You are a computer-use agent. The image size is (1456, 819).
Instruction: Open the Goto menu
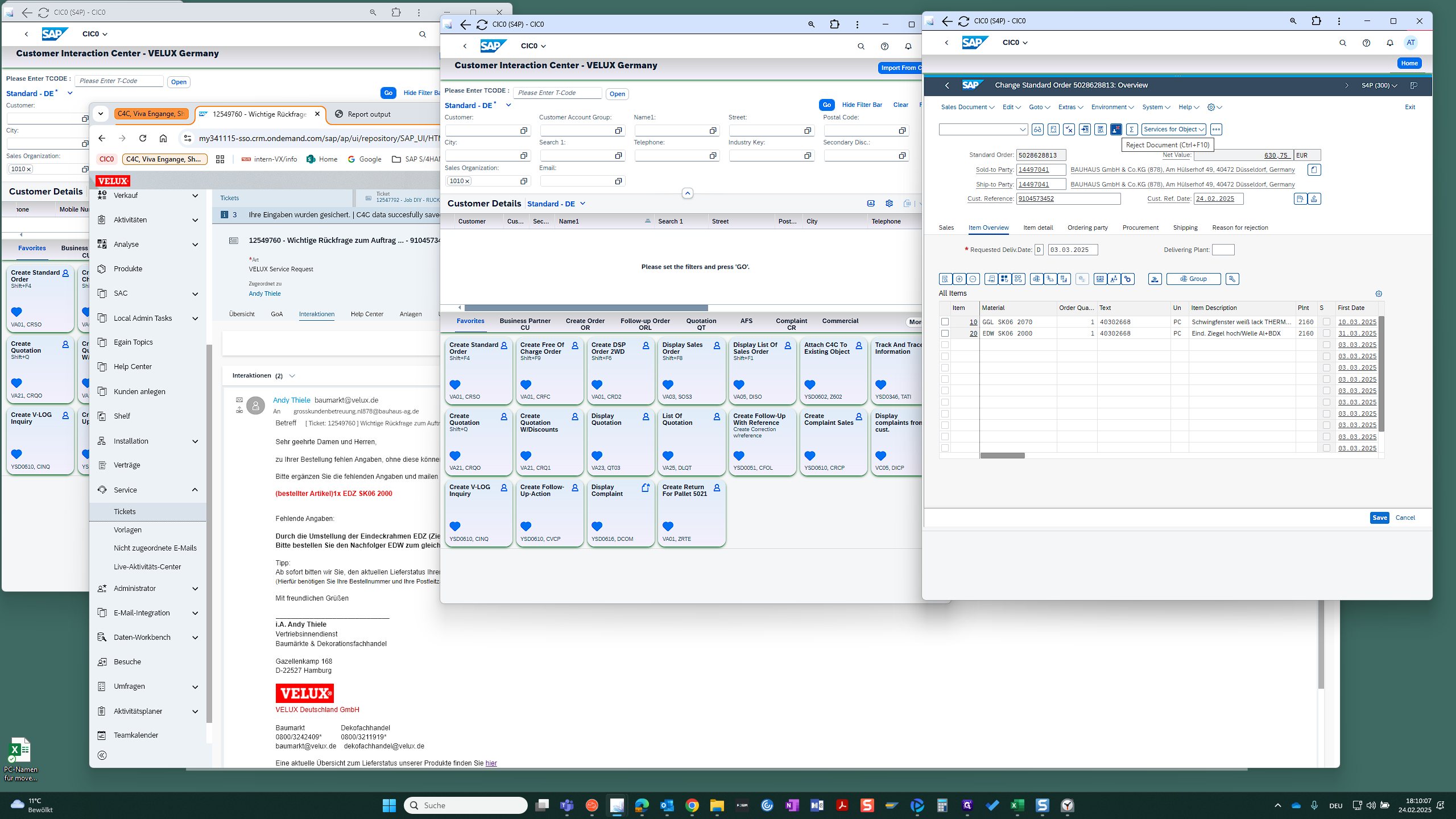[1039, 107]
